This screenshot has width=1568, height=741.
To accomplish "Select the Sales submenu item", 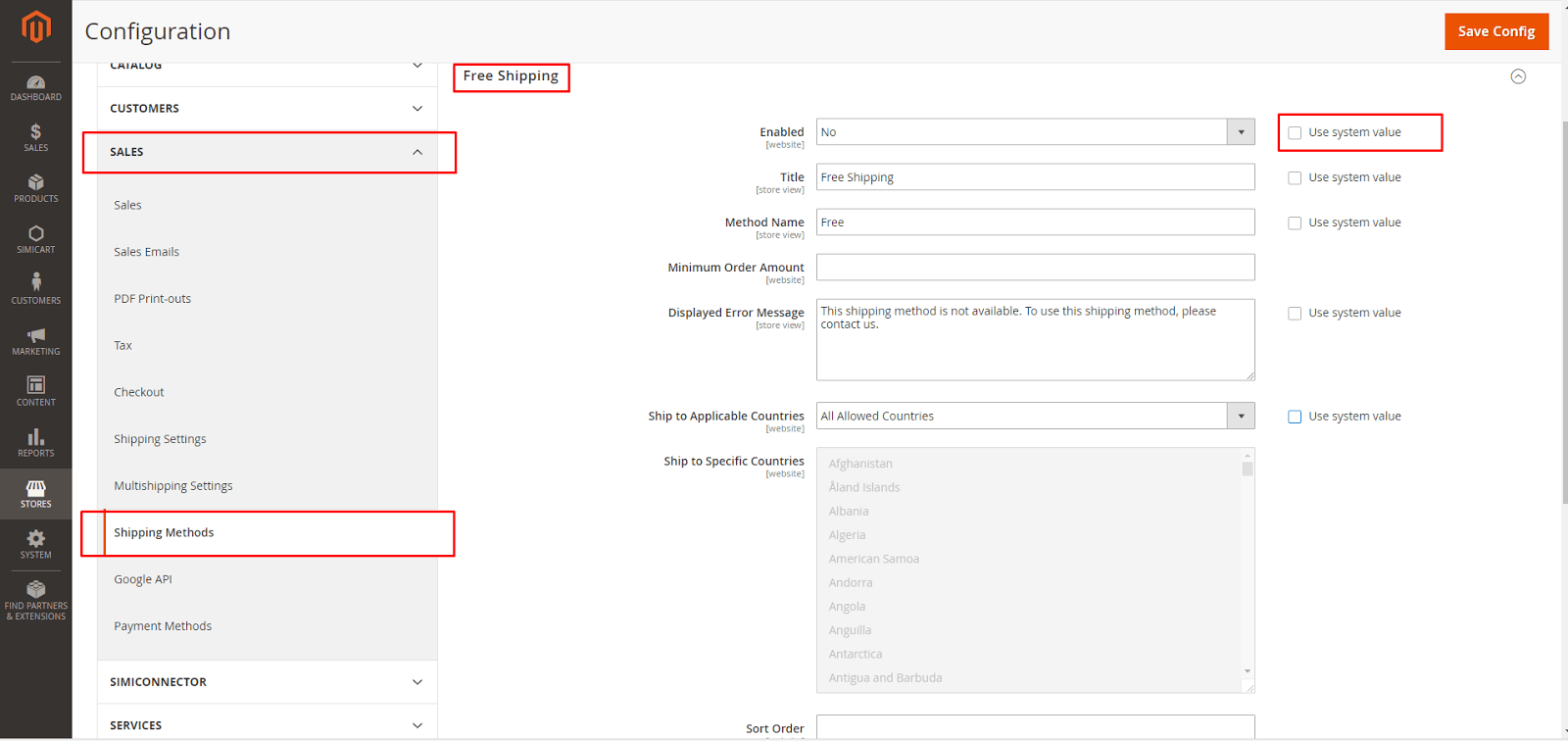I will 127,205.
